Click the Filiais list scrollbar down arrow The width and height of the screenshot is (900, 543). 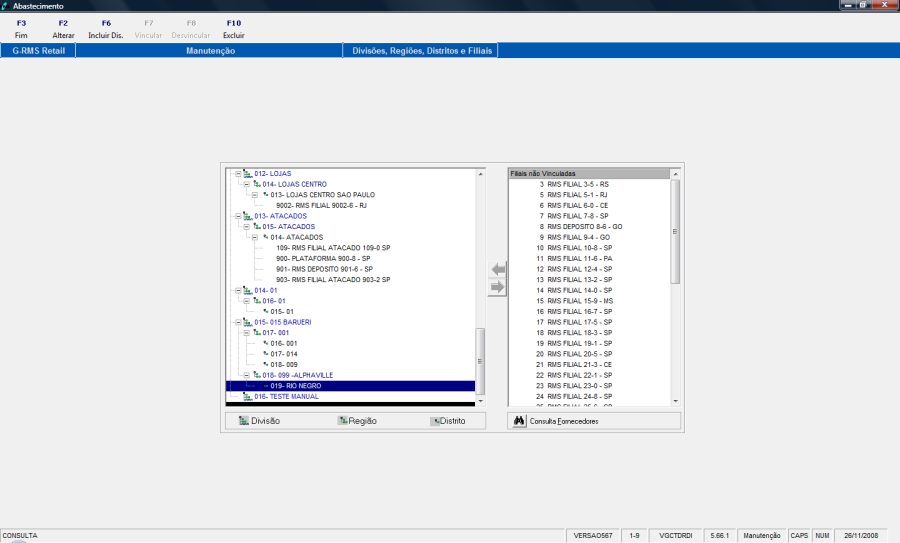click(x=676, y=401)
